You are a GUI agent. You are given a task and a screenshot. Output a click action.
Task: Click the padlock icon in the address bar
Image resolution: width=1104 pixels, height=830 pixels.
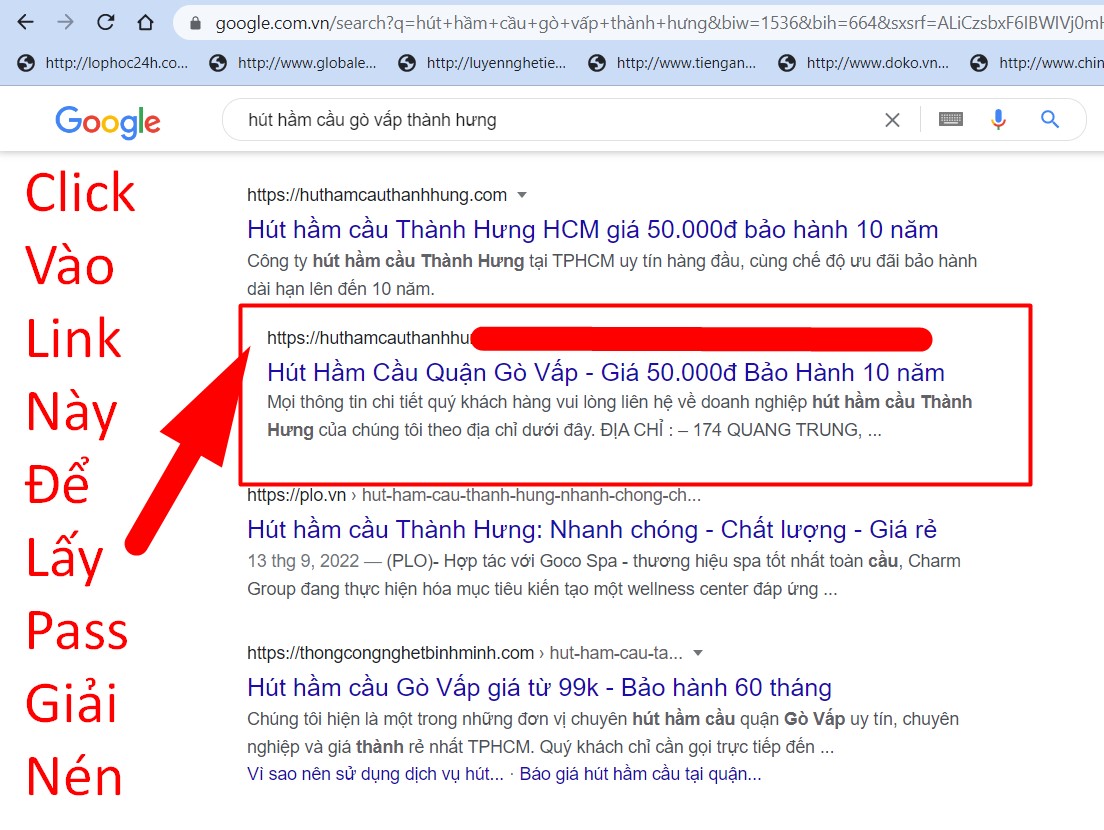pos(196,23)
